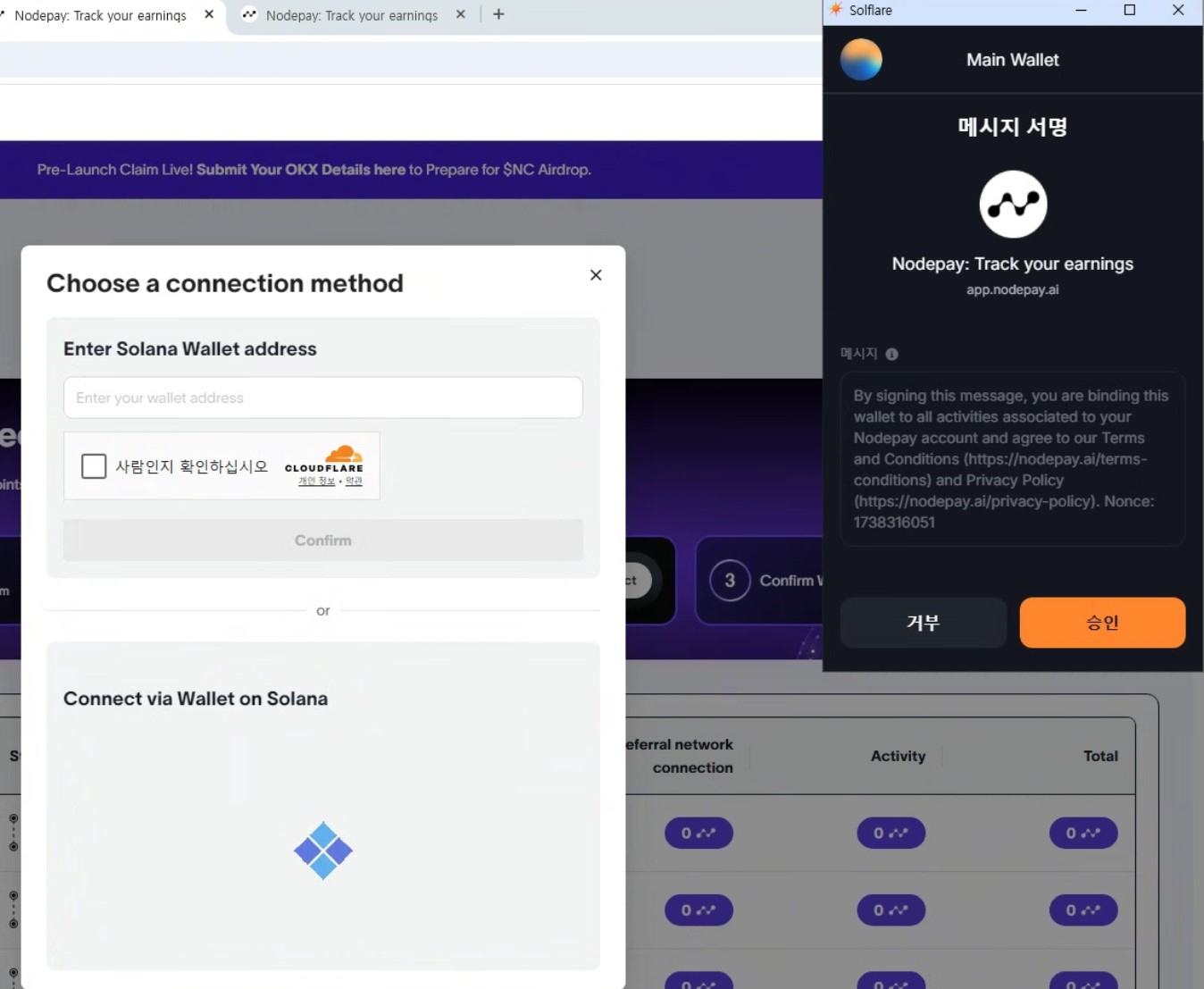This screenshot has width=1204, height=989.
Task: Click the Enter your wallet address field
Action: coord(323,398)
